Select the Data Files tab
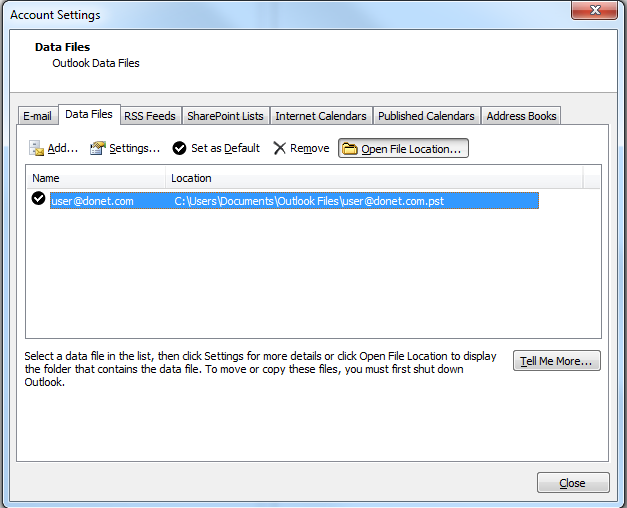 pos(89,114)
